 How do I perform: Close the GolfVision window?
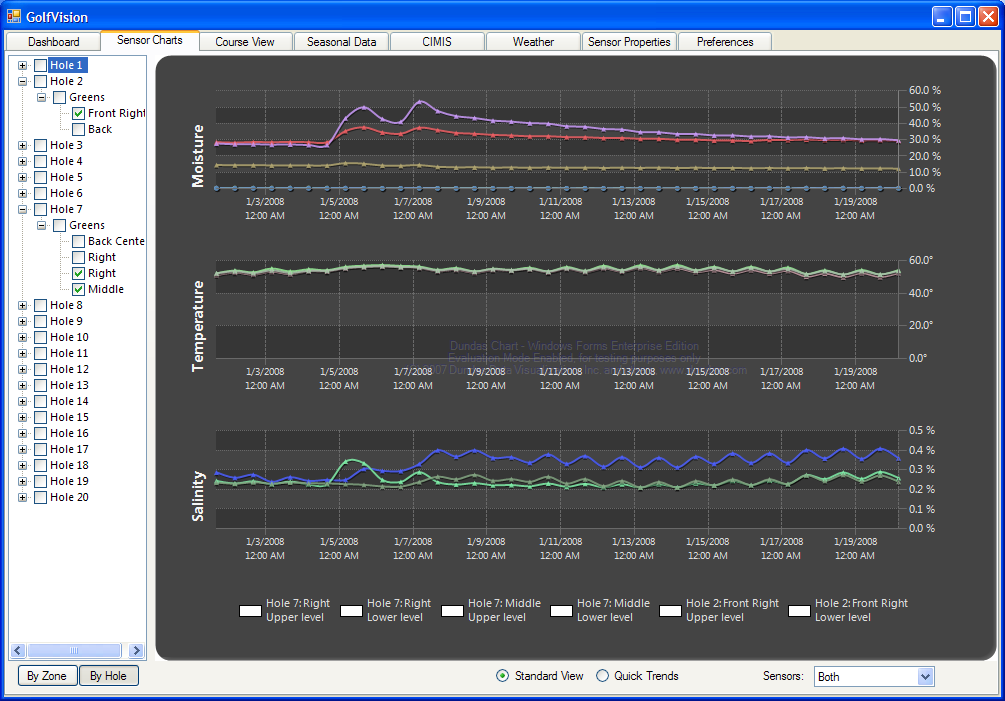point(988,17)
